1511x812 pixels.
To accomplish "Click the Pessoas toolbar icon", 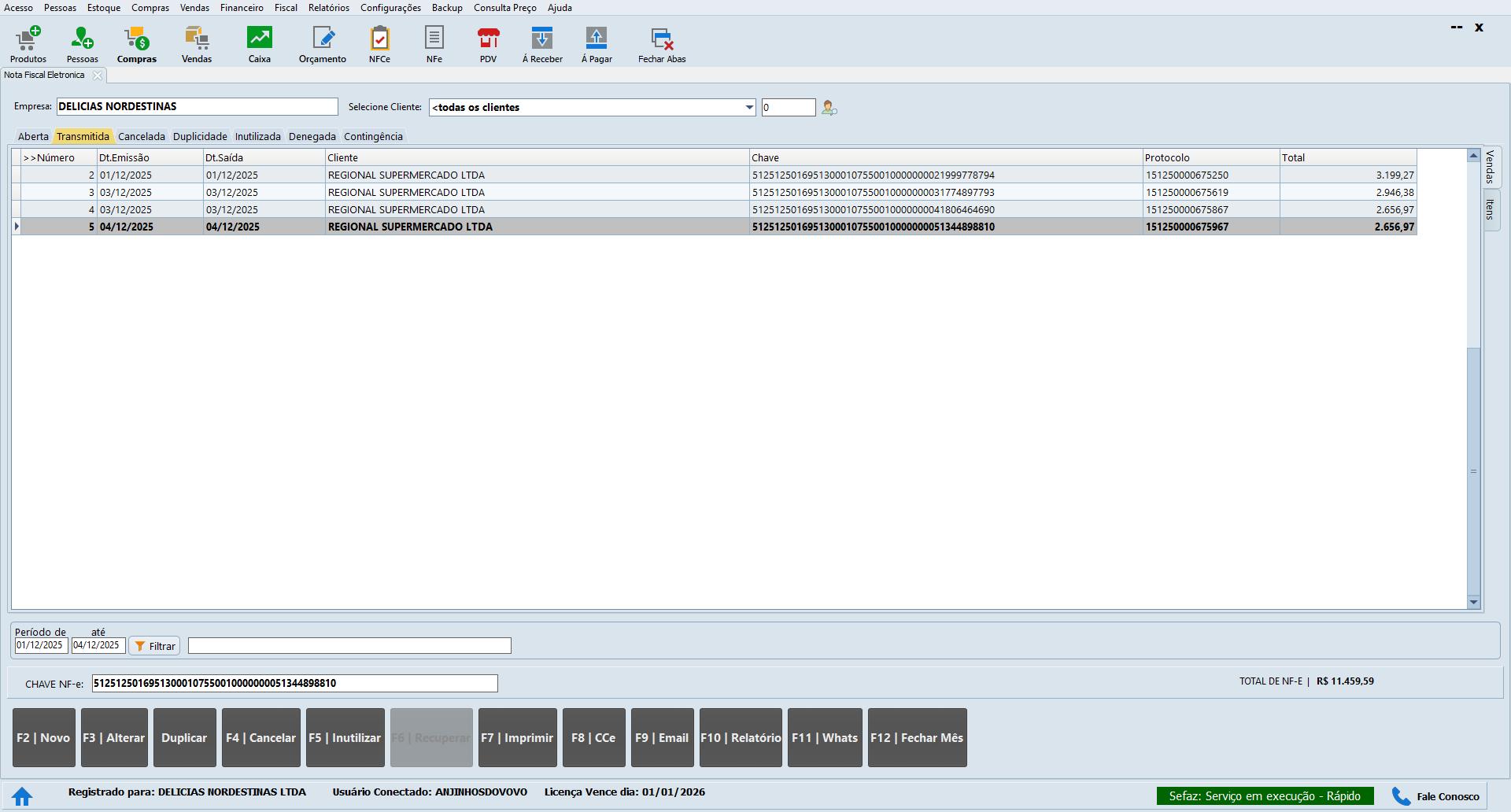I will 82,44.
